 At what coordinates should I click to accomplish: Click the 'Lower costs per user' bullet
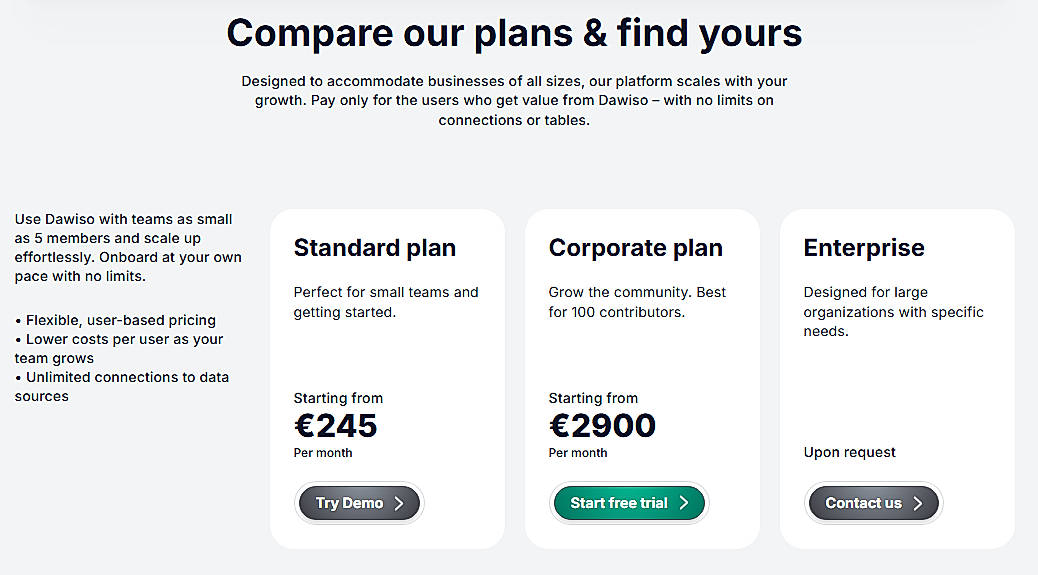click(119, 348)
